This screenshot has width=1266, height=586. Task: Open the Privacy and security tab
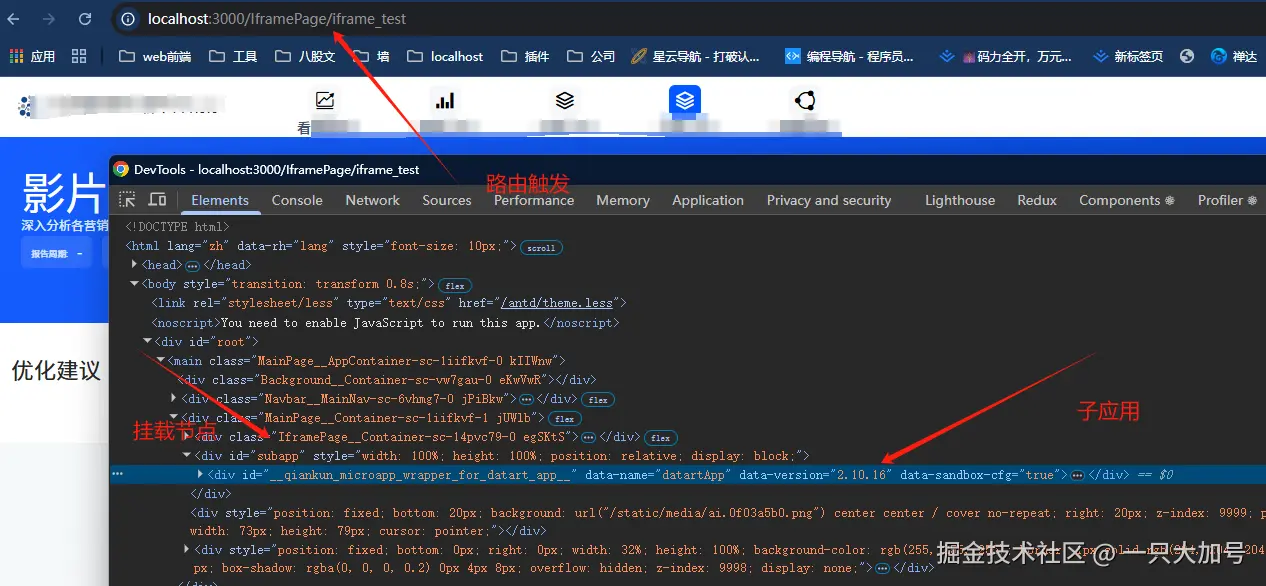click(x=829, y=200)
